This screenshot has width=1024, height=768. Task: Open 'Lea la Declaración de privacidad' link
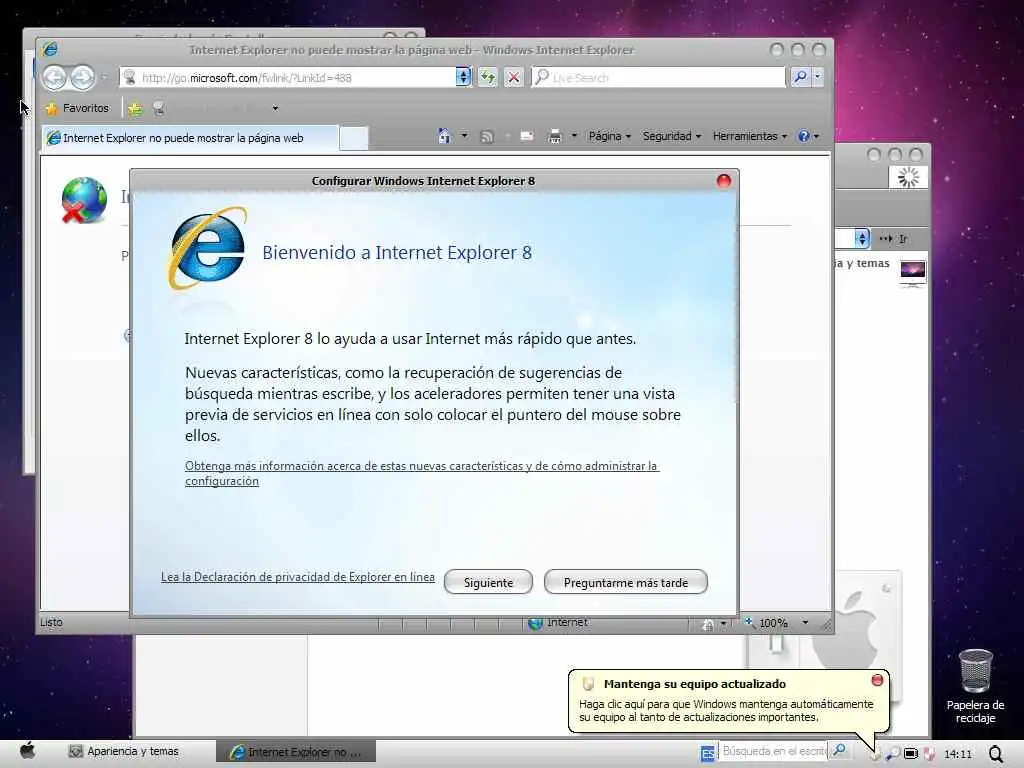(298, 577)
